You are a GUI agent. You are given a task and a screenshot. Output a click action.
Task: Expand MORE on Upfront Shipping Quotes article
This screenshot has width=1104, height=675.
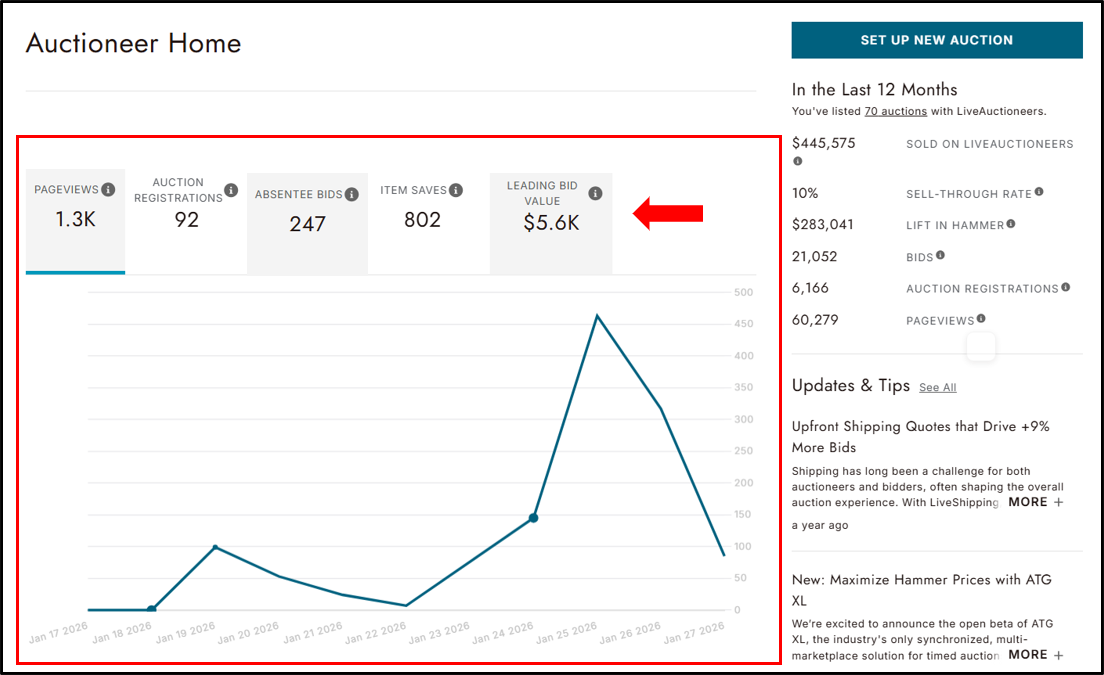click(x=1035, y=502)
